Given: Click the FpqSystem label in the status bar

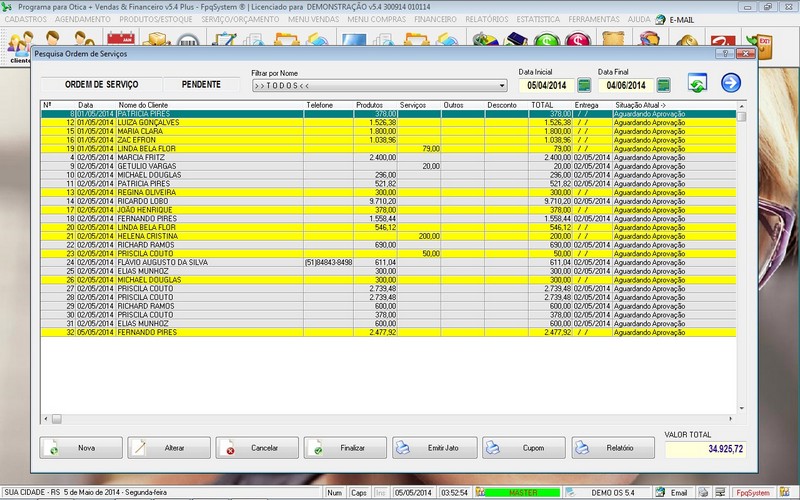Looking at the screenshot, I should [753, 492].
